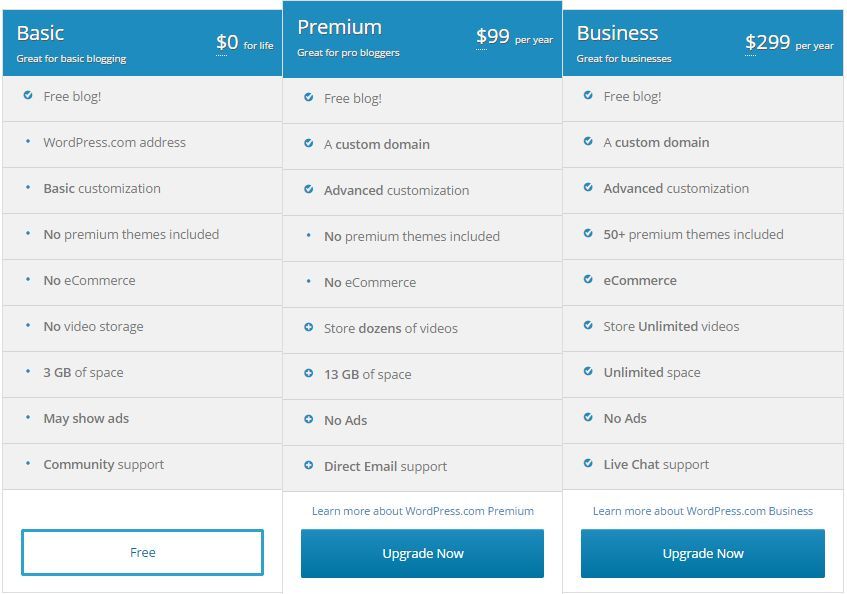This screenshot has height=594, width=847.
Task: Click checkmark icon next to Premium custom domain
Action: click(308, 143)
